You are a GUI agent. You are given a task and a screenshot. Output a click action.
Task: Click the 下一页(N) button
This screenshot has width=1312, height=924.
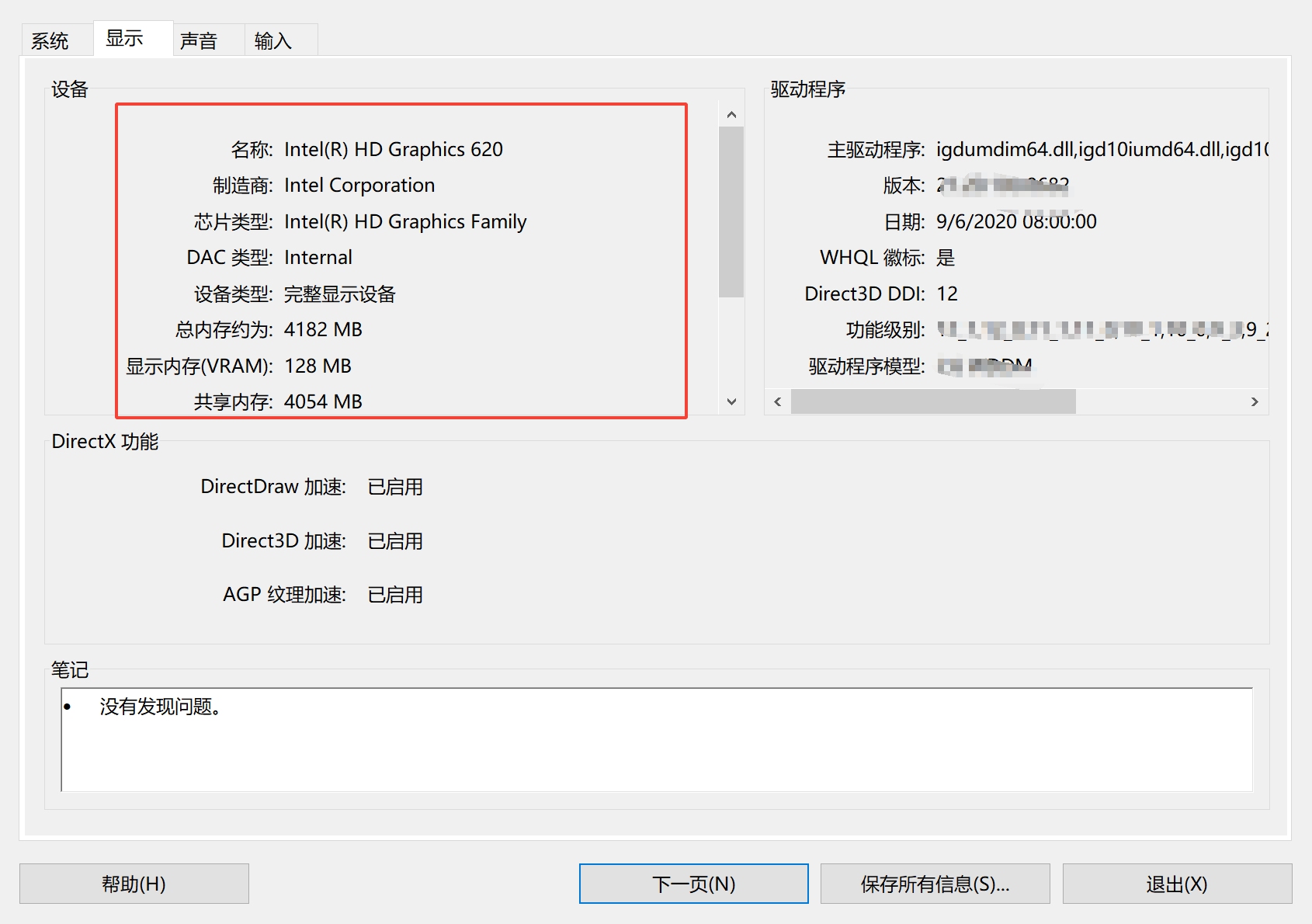click(692, 884)
